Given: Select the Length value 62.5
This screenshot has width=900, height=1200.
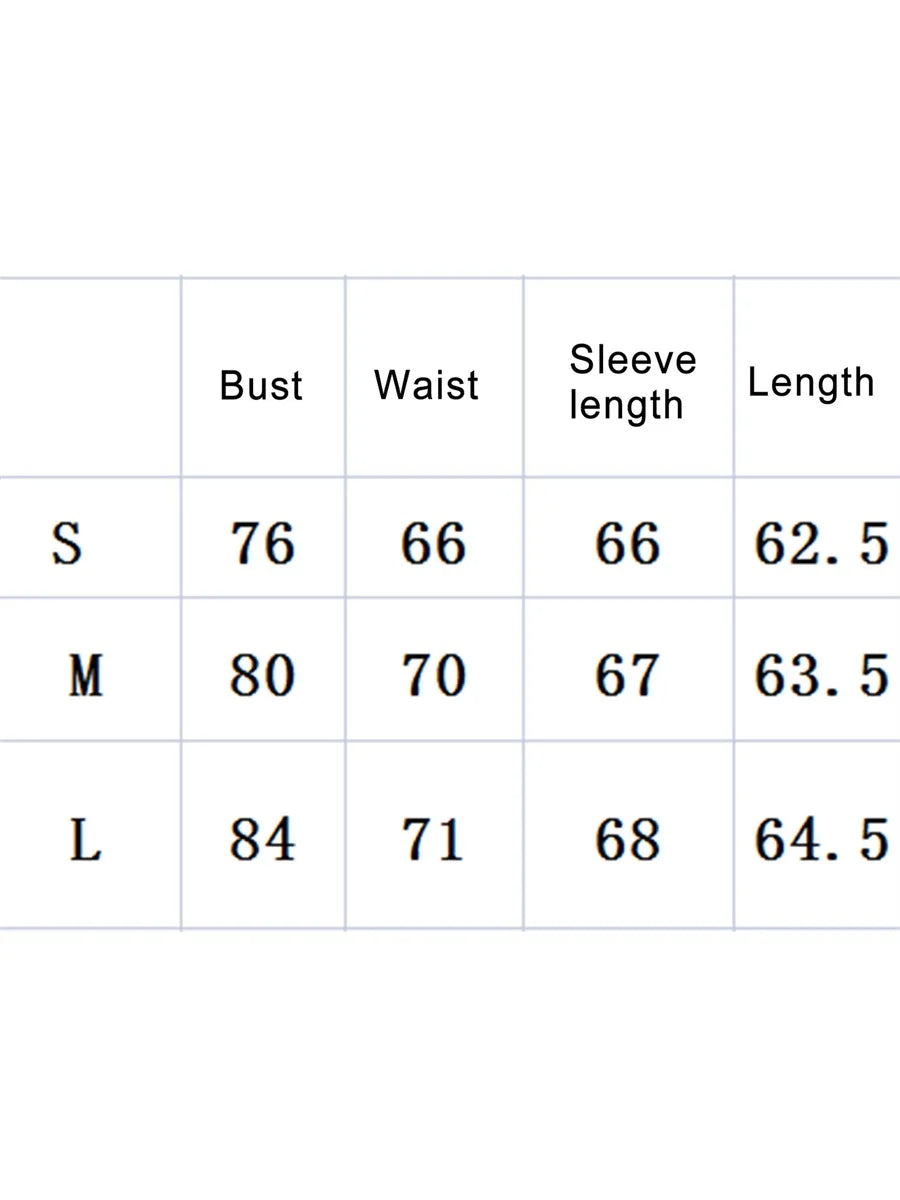Looking at the screenshot, I should [820, 545].
